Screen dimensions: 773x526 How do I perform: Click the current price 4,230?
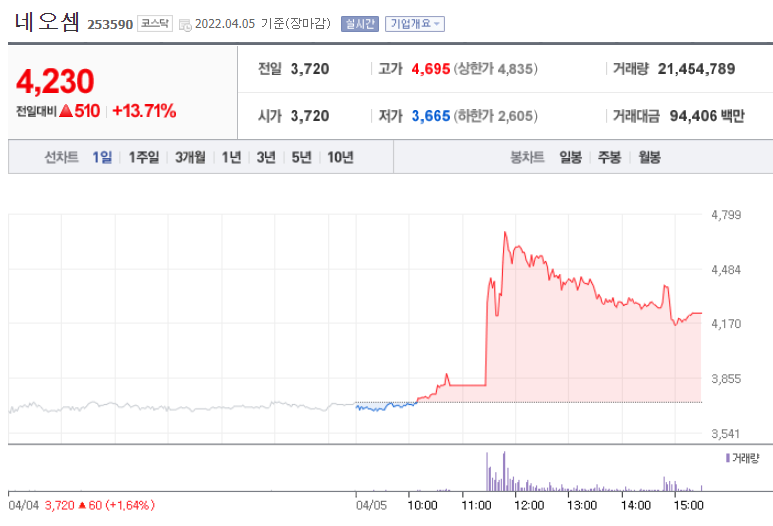click(55, 81)
